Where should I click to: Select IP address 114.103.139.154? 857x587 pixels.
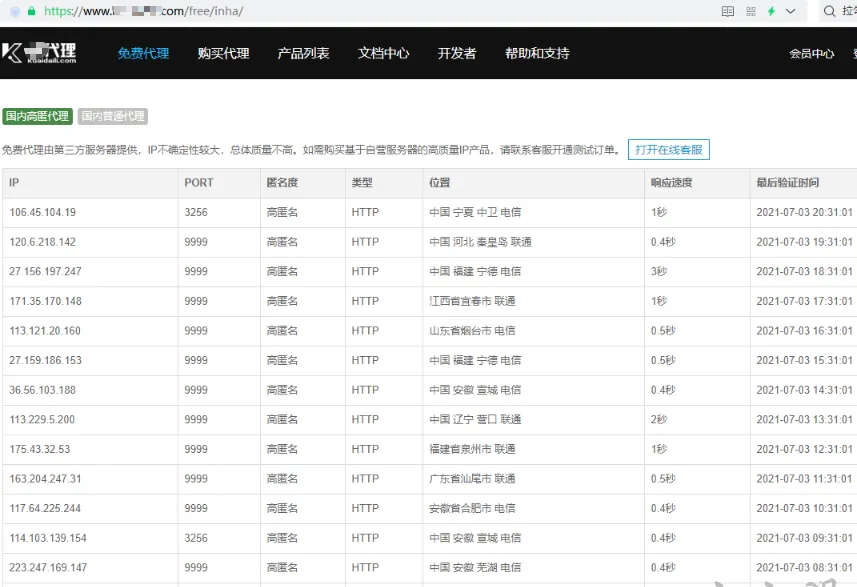click(x=48, y=538)
